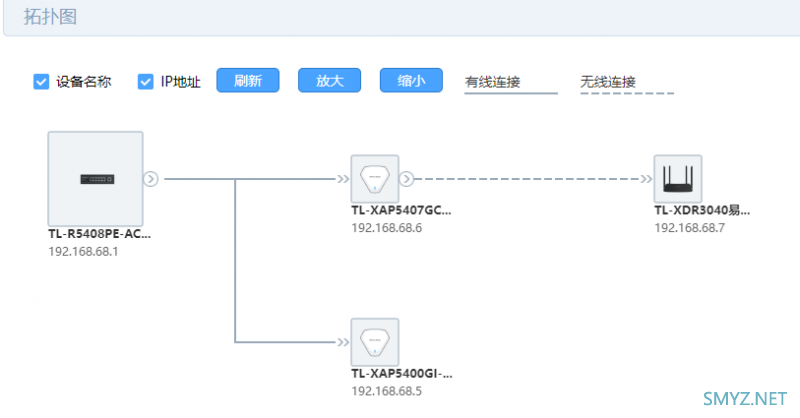The height and width of the screenshot is (418, 800).
Task: Click the 有线连接 legend label
Action: pyautogui.click(x=492, y=82)
